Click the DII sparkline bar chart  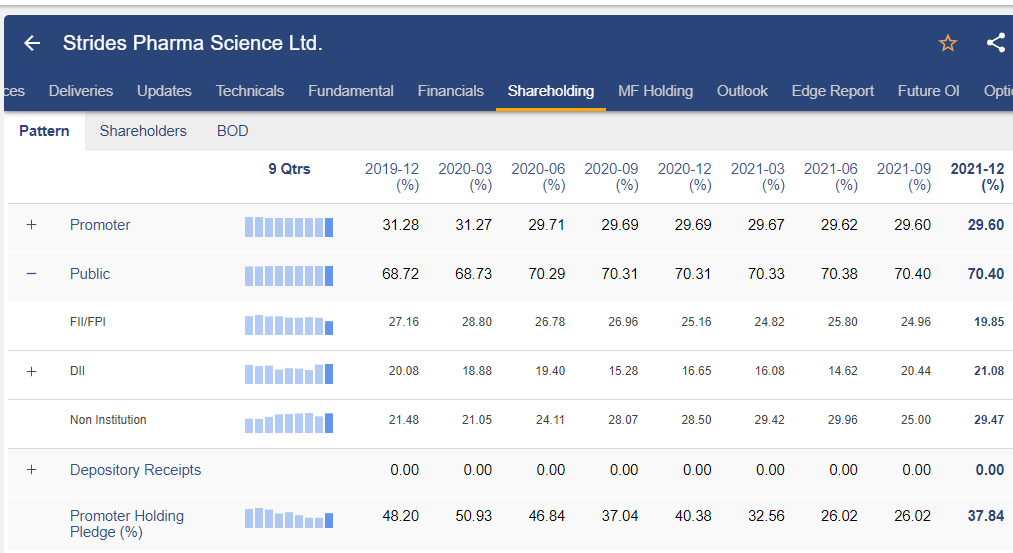click(289, 374)
